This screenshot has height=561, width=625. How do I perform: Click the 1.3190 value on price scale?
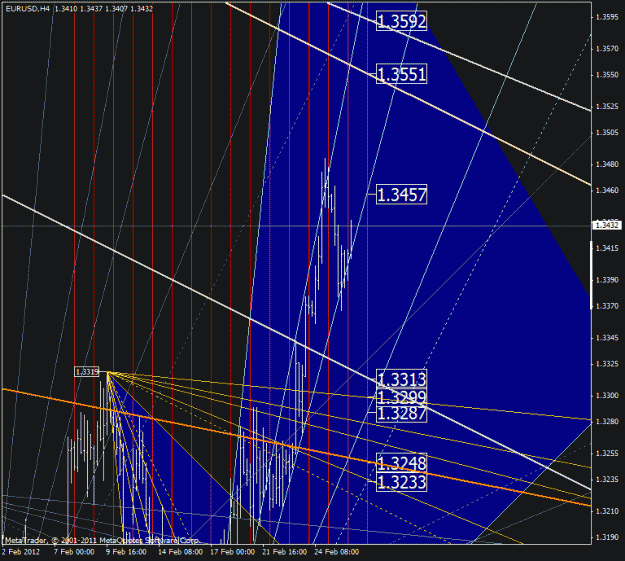point(607,537)
